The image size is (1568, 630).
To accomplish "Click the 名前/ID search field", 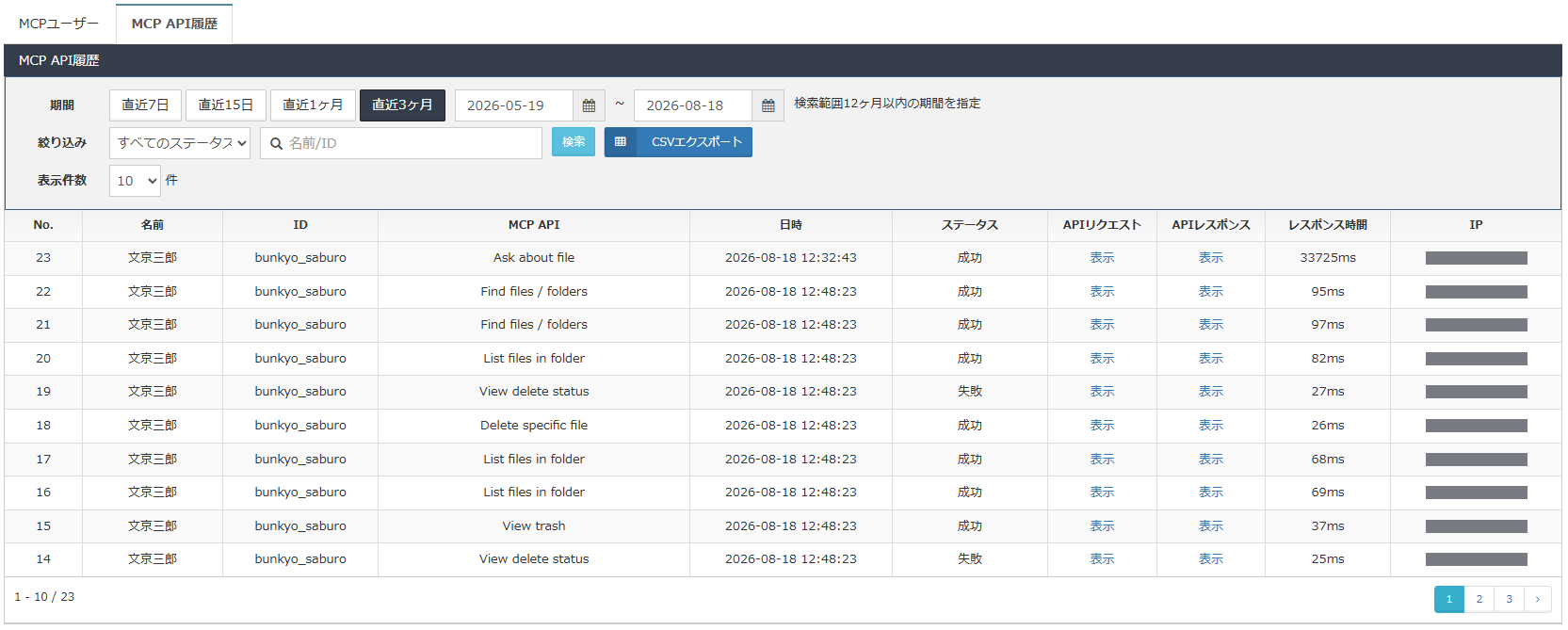I will pos(401,143).
